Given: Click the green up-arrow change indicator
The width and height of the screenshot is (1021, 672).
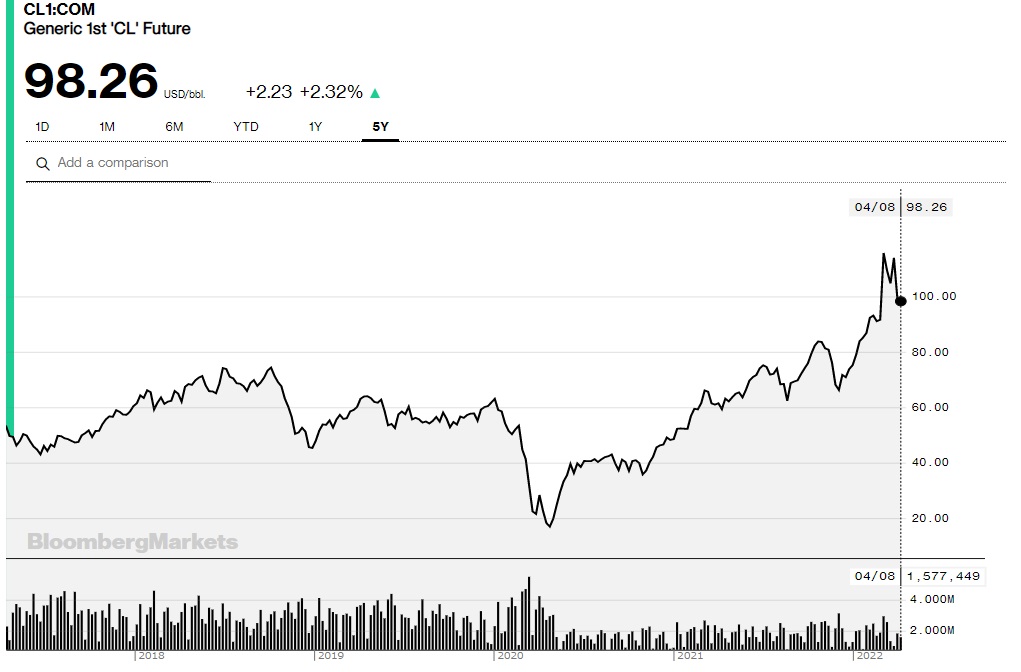Looking at the screenshot, I should click(x=375, y=93).
